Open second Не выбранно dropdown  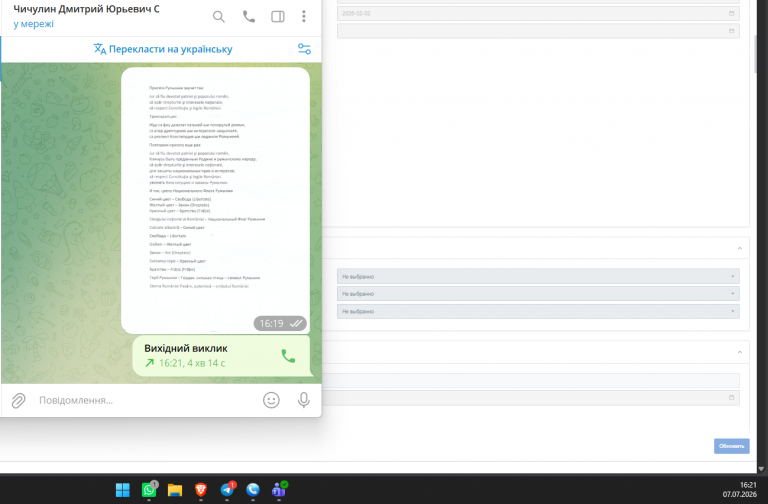point(538,294)
